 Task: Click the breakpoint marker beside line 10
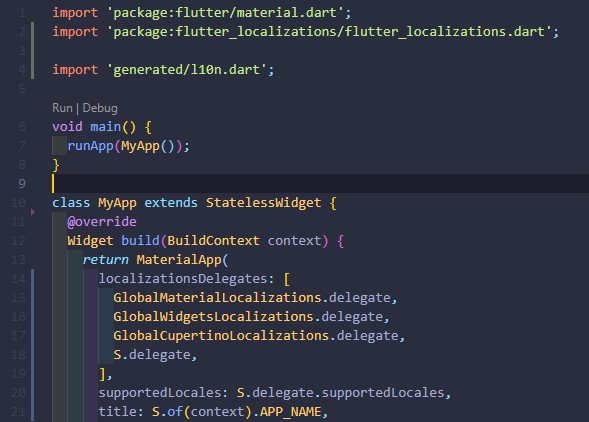tap(33, 212)
